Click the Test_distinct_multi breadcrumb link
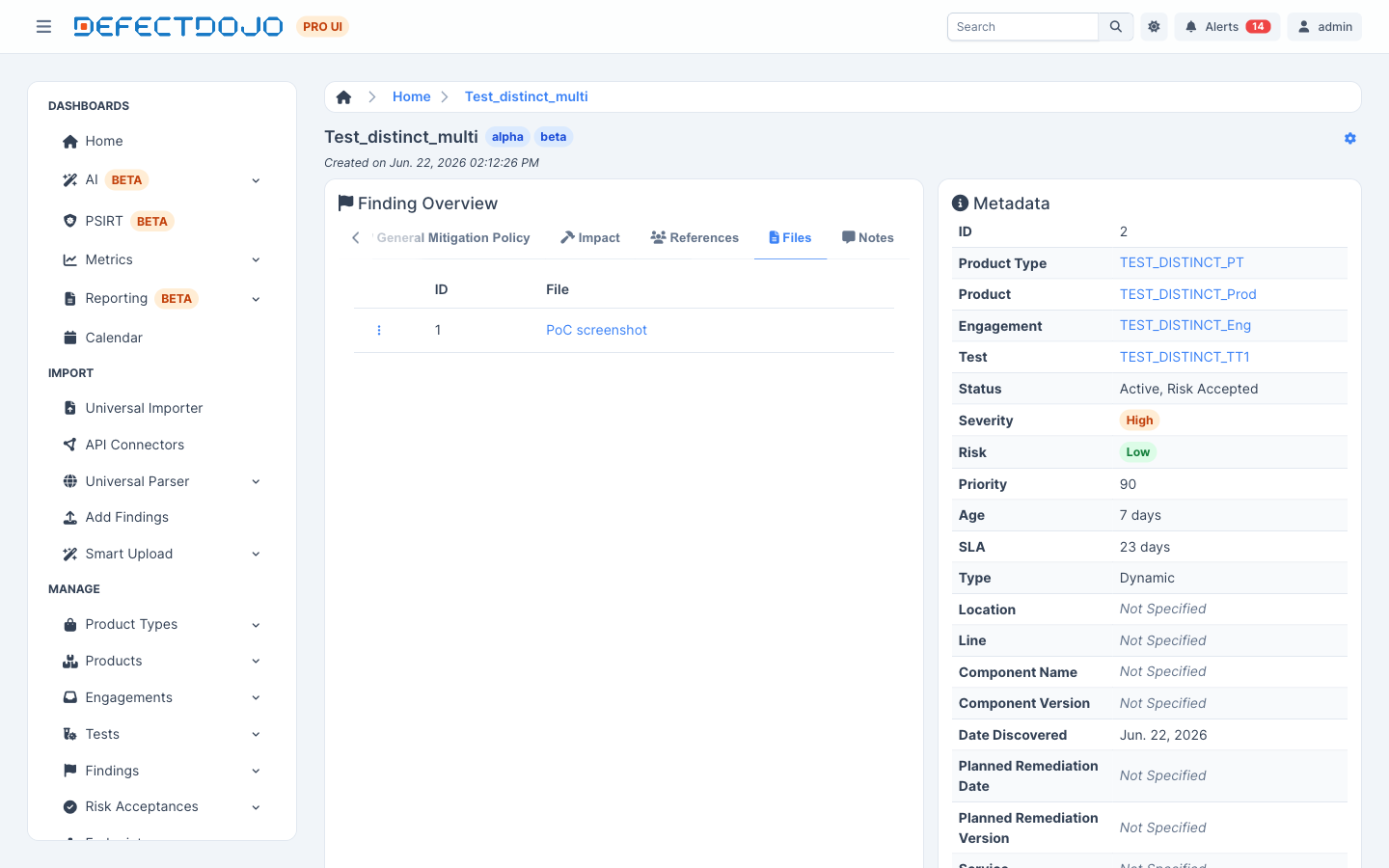This screenshot has width=1389, height=868. click(526, 96)
